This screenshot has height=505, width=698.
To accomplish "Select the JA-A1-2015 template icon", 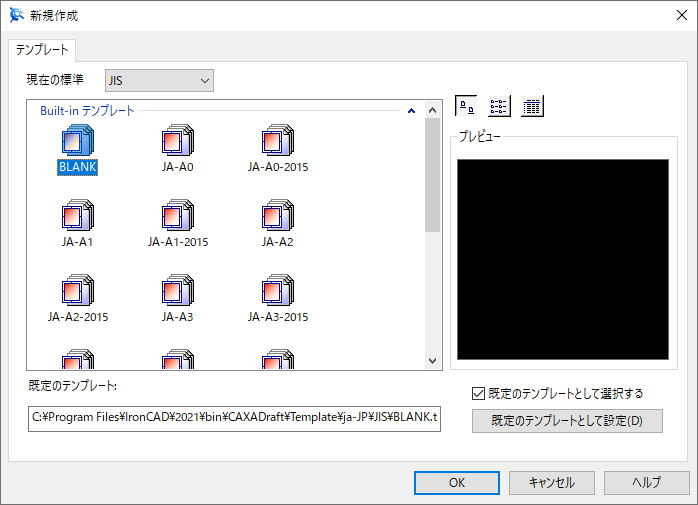I will click(x=178, y=215).
